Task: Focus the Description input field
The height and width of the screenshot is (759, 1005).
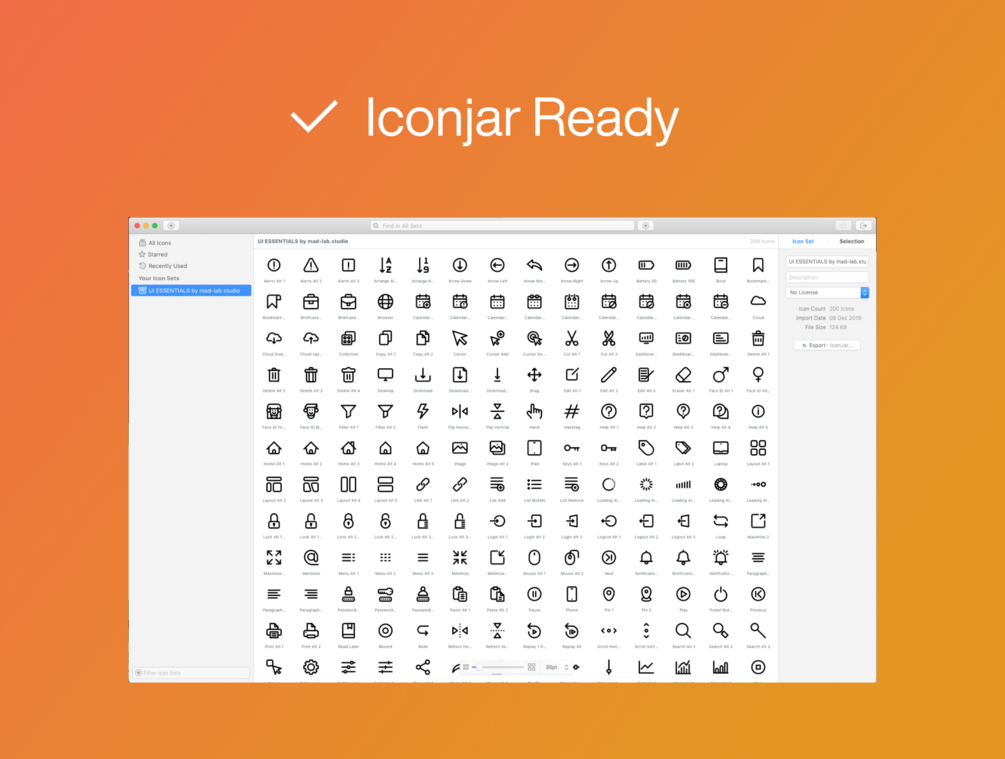Action: pos(827,278)
